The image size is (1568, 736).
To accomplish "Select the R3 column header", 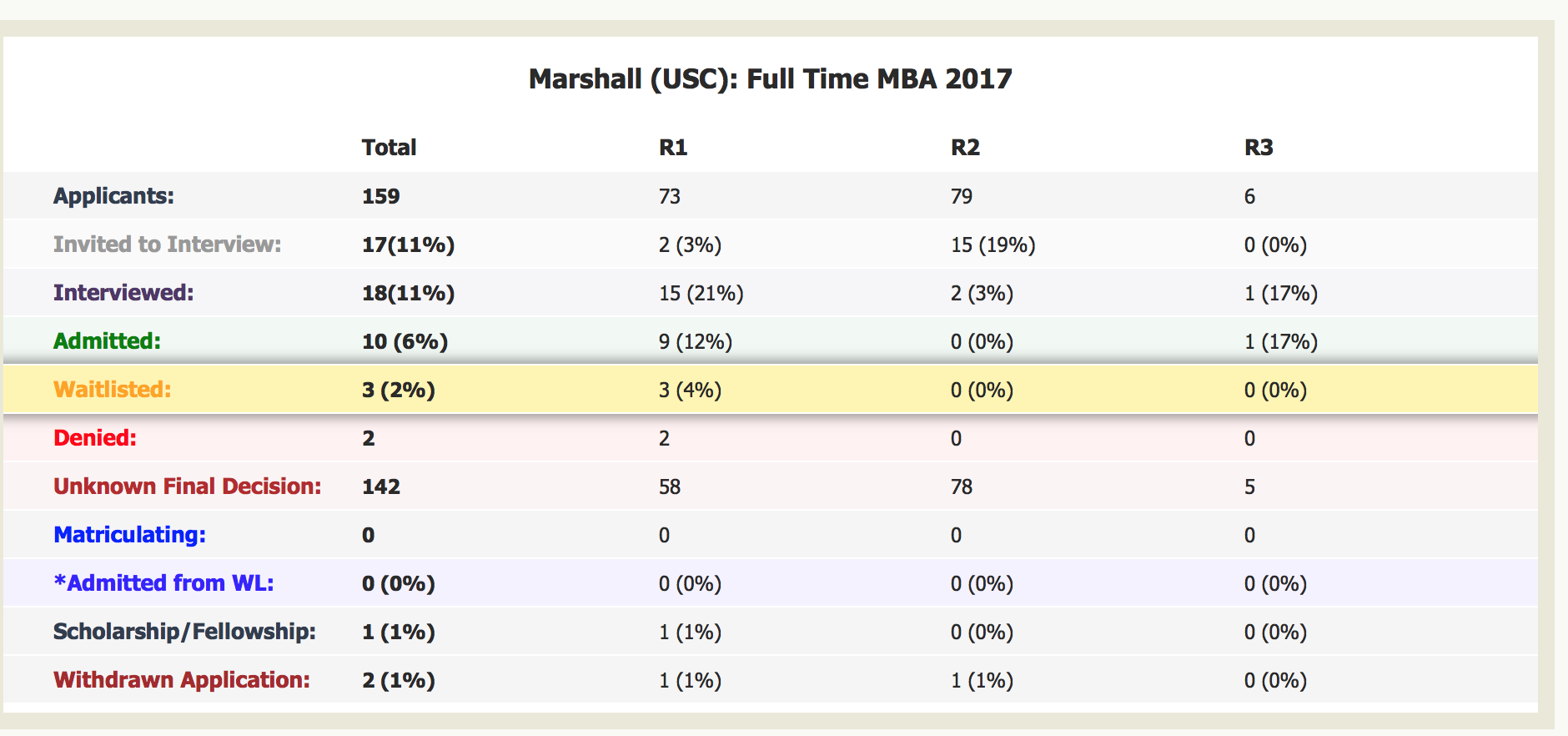I will point(1259,148).
